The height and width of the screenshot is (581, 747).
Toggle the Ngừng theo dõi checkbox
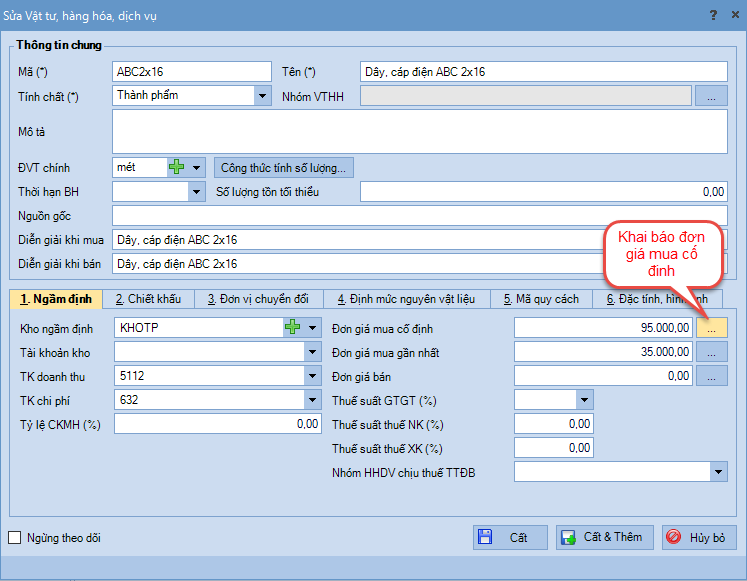coord(15,538)
